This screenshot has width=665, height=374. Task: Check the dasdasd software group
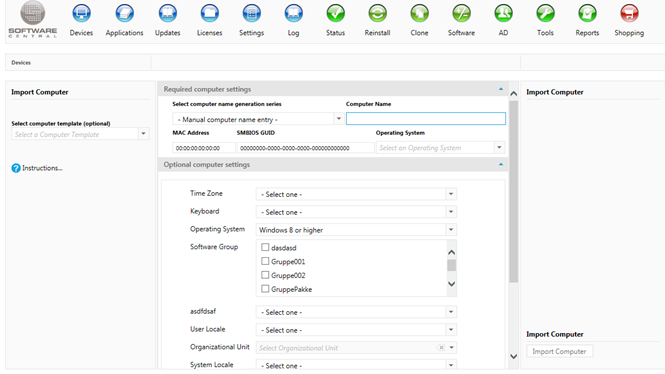click(265, 247)
